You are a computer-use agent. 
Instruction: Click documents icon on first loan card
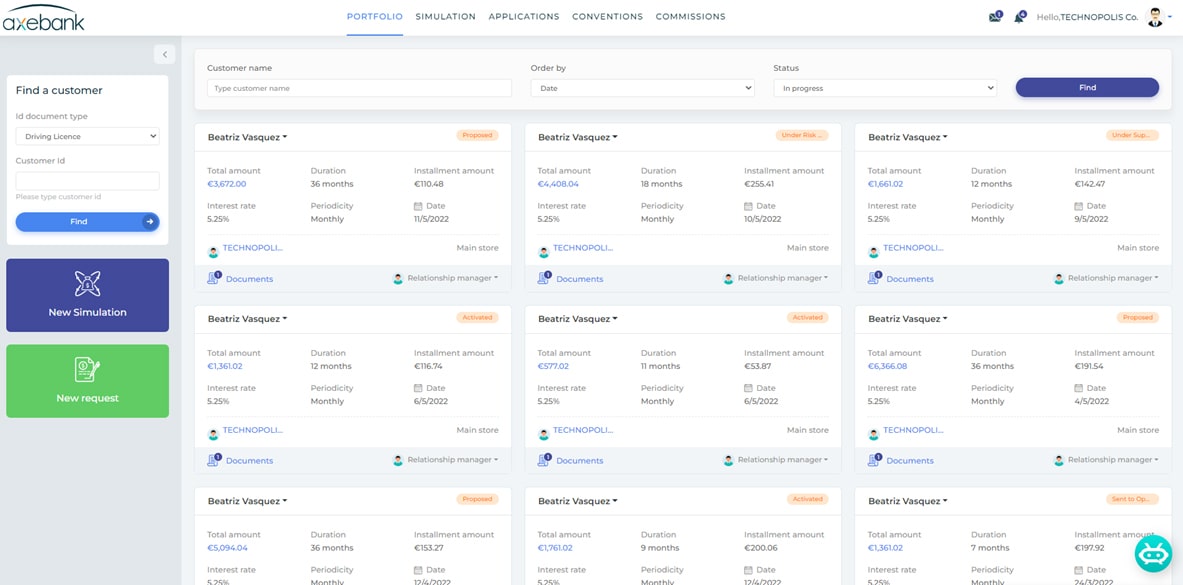point(213,278)
